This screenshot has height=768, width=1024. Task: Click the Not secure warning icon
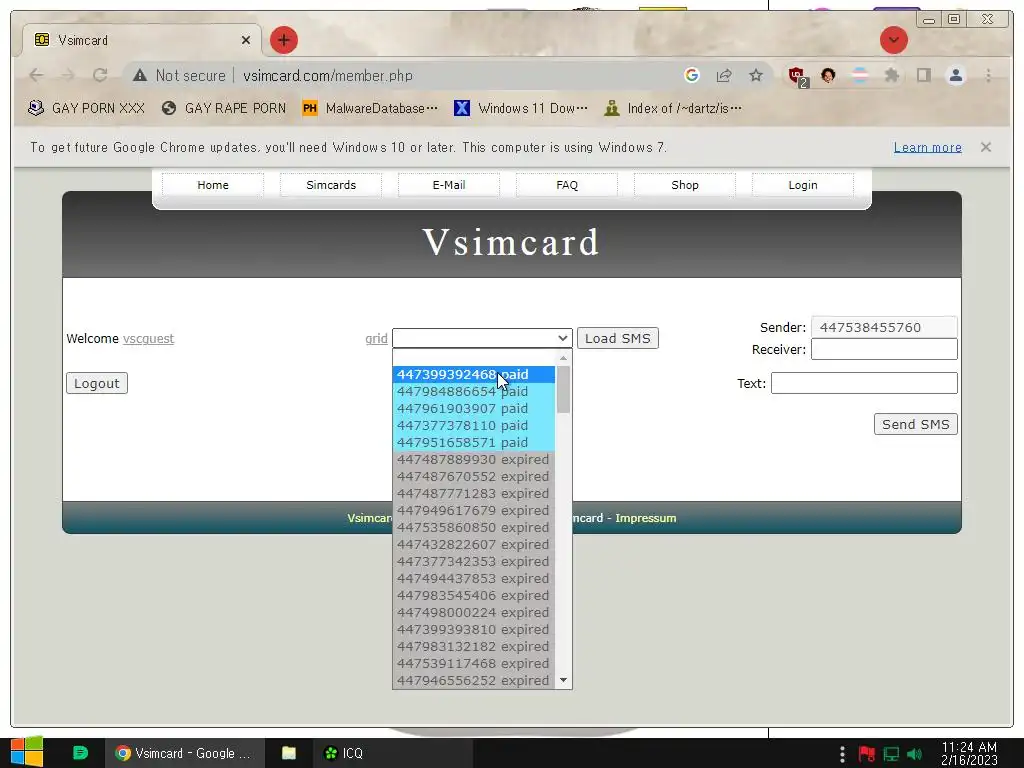(140, 76)
